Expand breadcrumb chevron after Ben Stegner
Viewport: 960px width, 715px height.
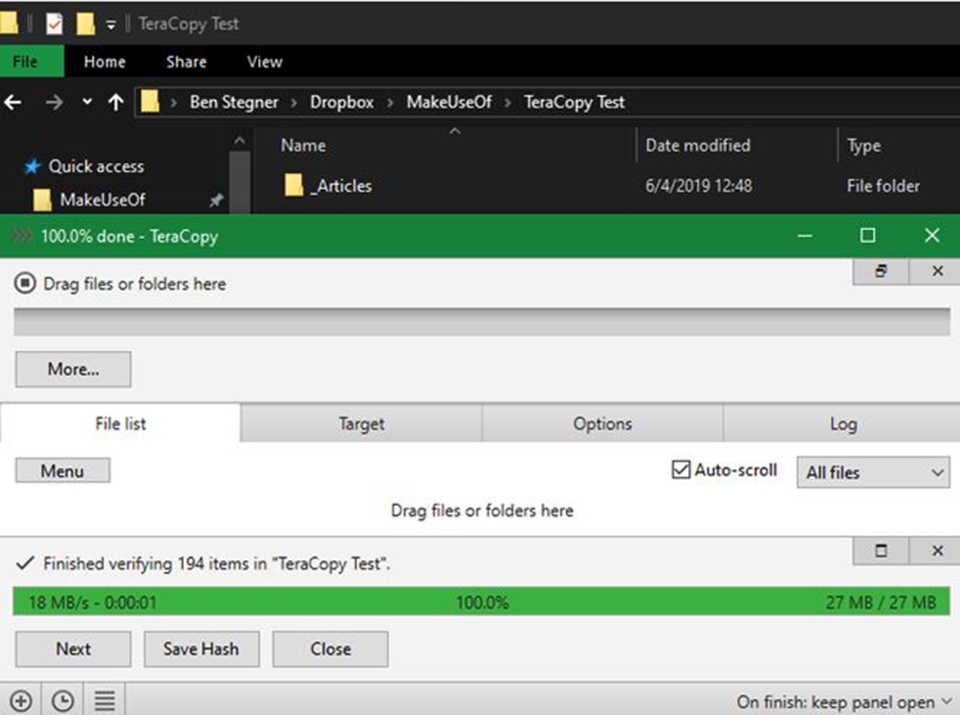[294, 103]
